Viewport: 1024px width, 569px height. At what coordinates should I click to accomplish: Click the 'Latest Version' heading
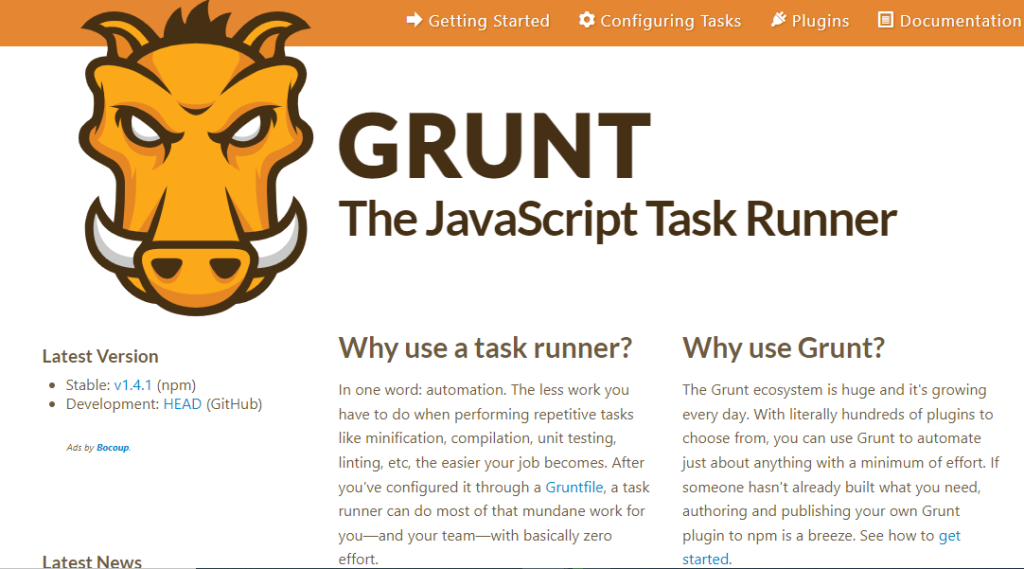[x=100, y=356]
